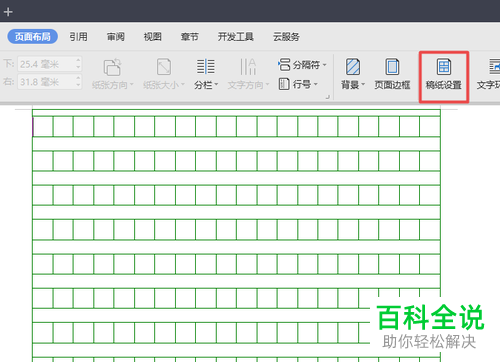Click the 文字环绕 icon at ribbon edge
The width and height of the screenshot is (500, 362).
click(x=494, y=67)
